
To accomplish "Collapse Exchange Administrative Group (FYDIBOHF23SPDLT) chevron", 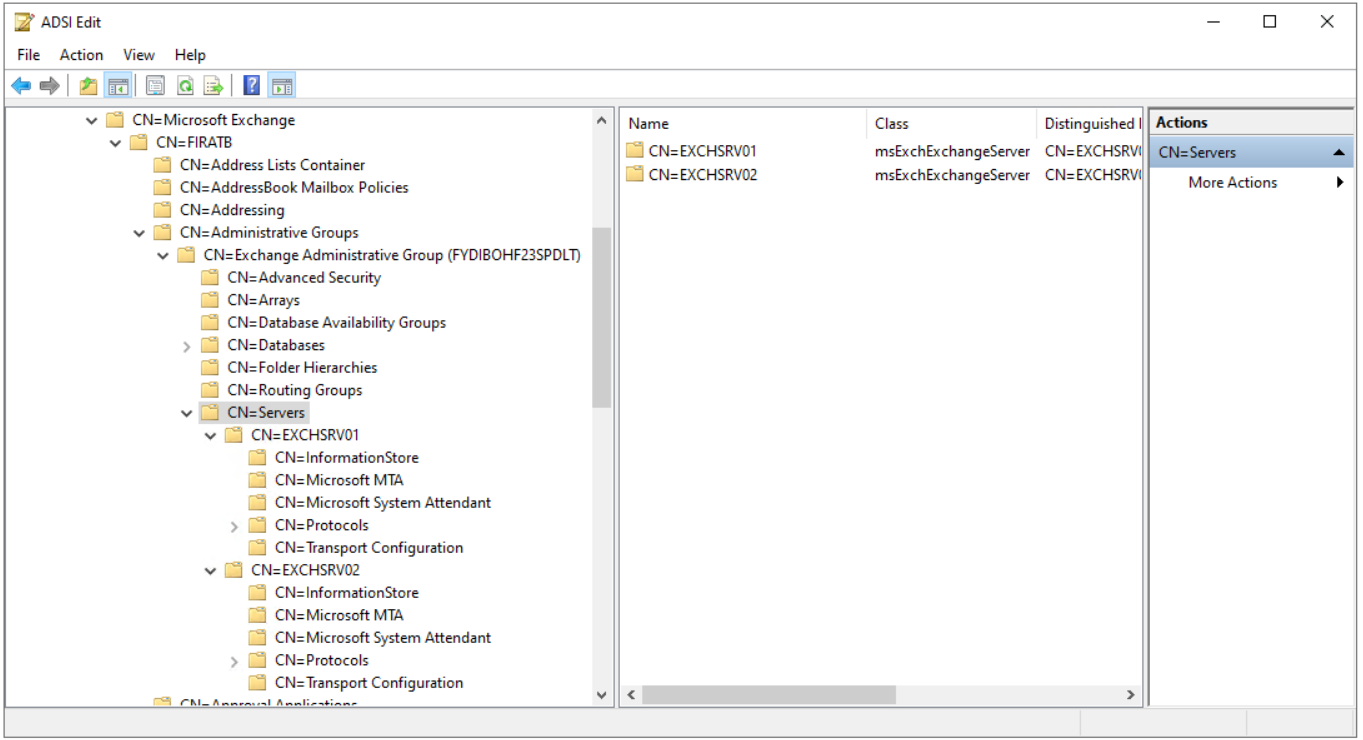I will 163,255.
